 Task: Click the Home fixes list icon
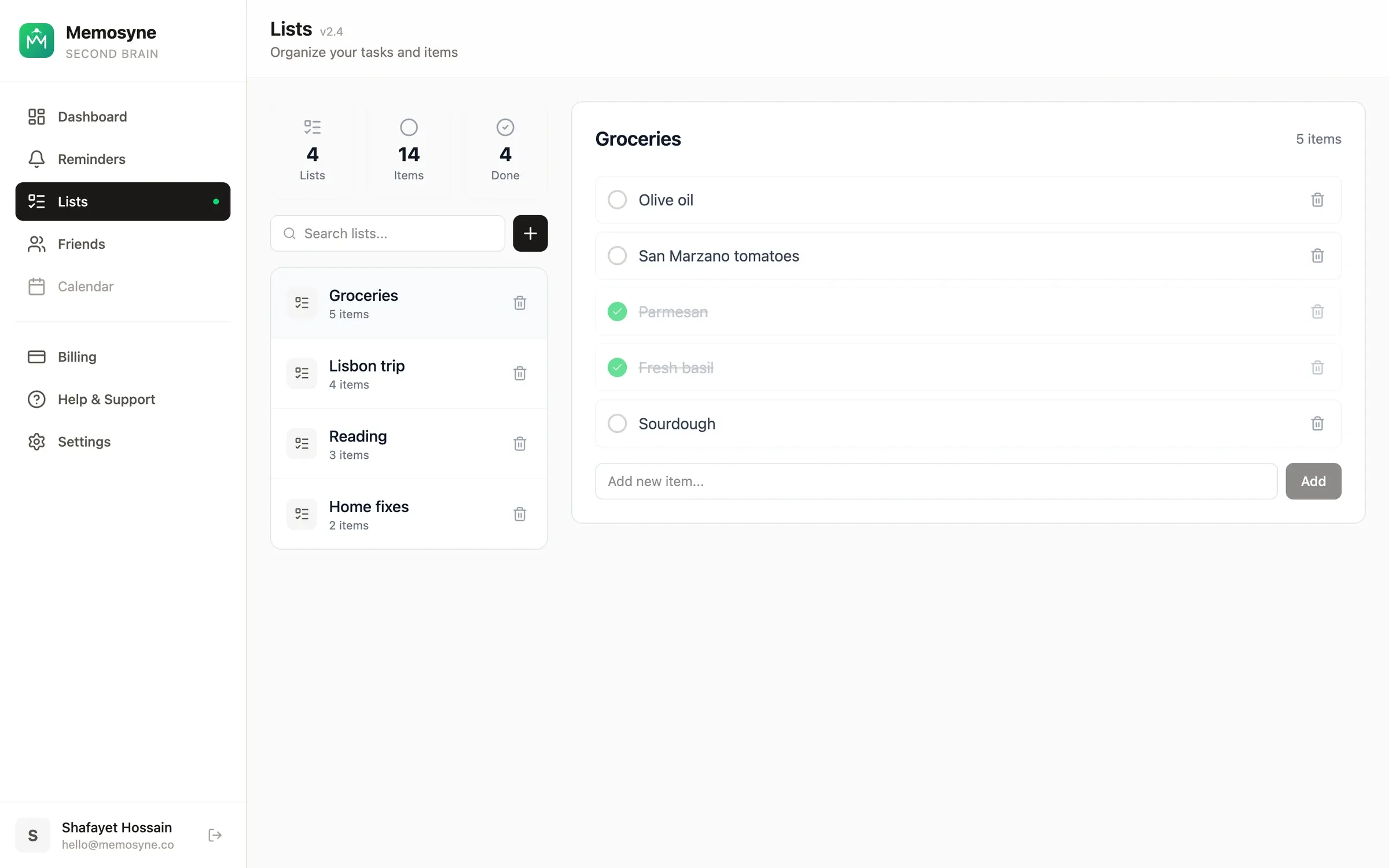(302, 514)
